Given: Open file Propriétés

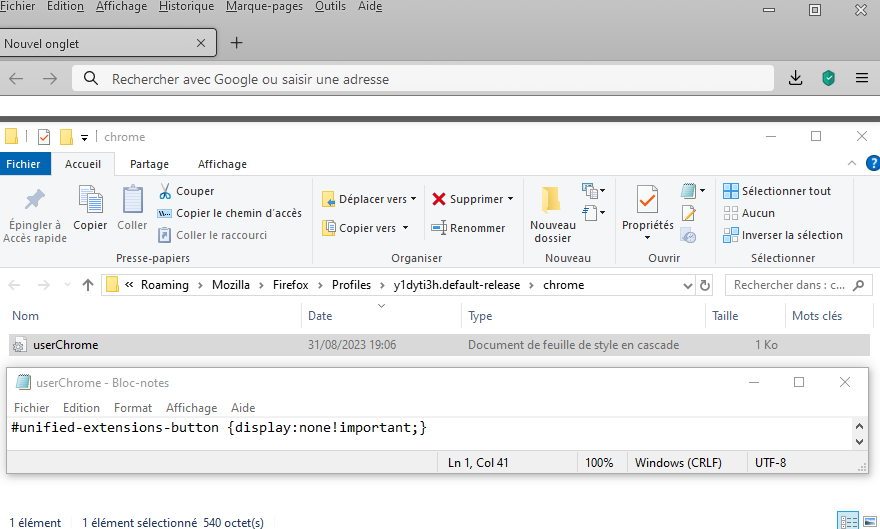Looking at the screenshot, I should (x=648, y=208).
